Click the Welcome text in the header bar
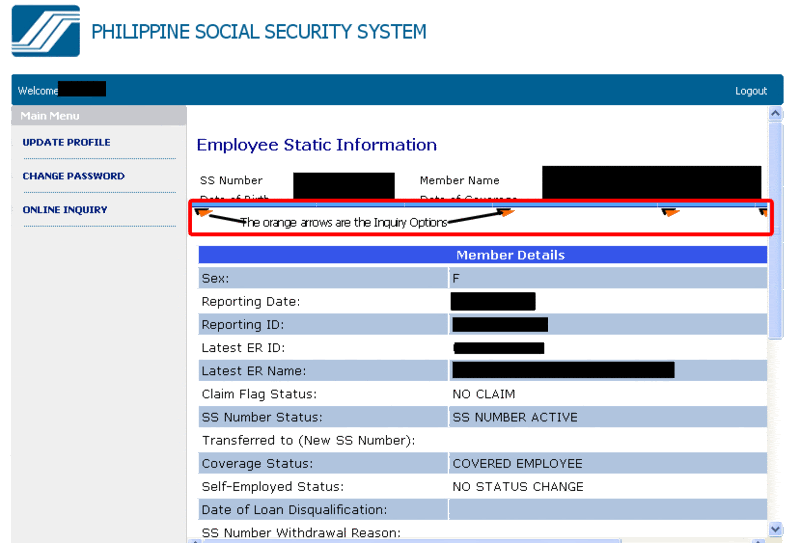 (x=38, y=91)
